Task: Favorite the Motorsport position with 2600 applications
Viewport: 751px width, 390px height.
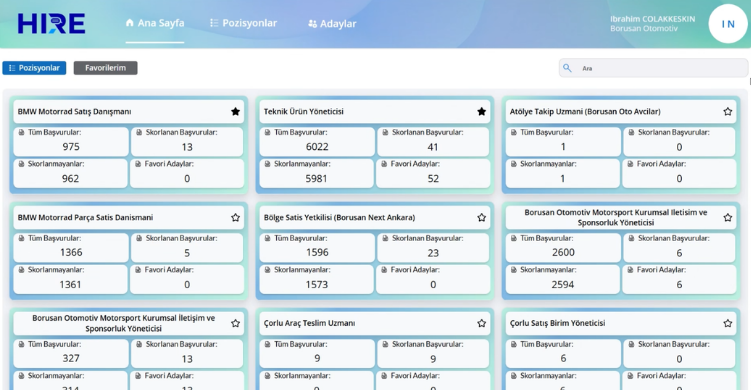Action: (x=728, y=218)
